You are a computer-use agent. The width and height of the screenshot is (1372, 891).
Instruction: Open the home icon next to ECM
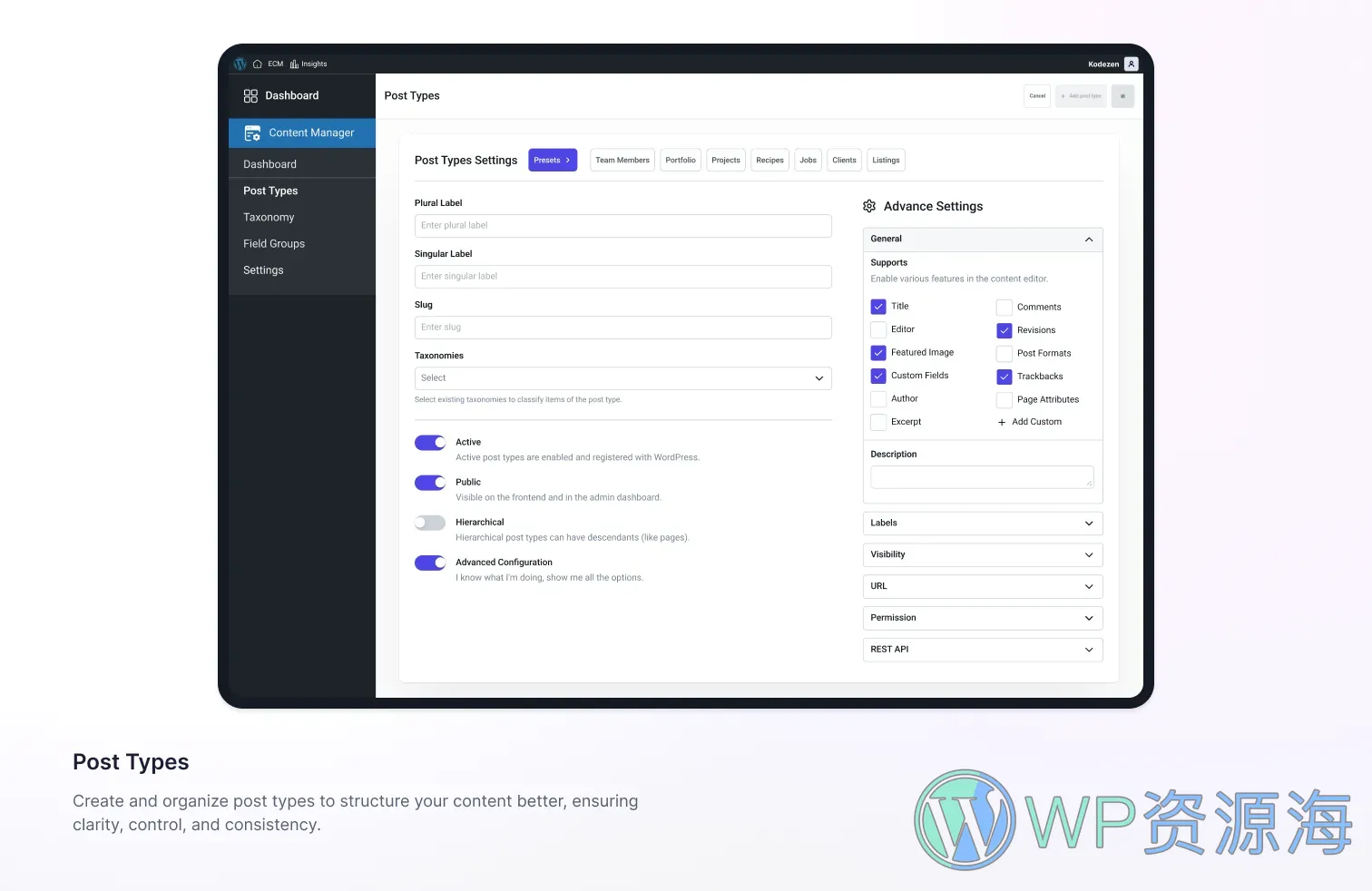click(258, 64)
